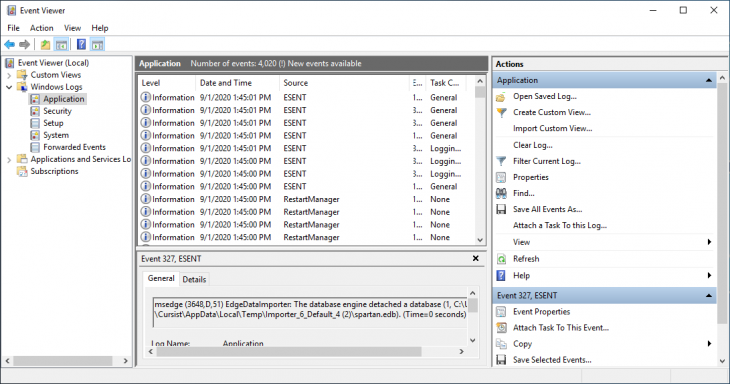The image size is (730, 384).
Task: Click Attach a Task To this Log... action
Action: 560,225
